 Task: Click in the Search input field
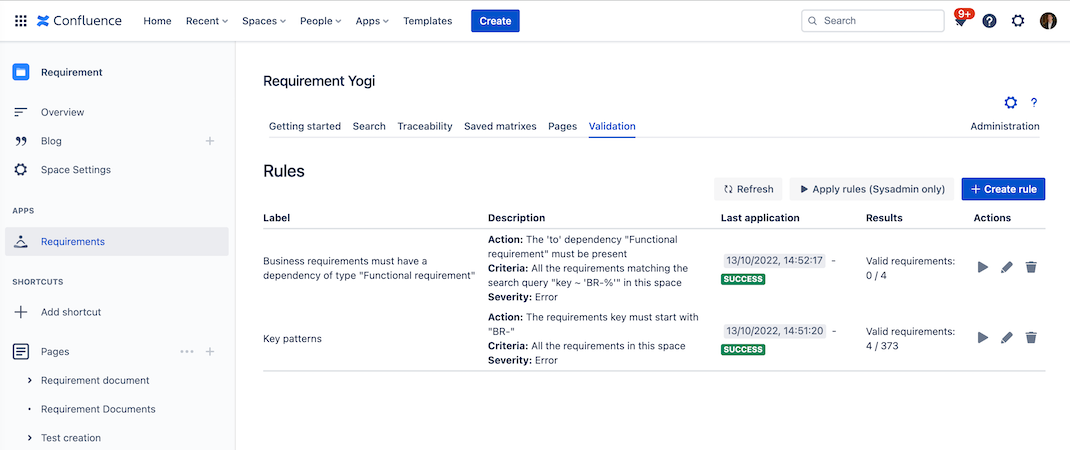click(x=873, y=20)
